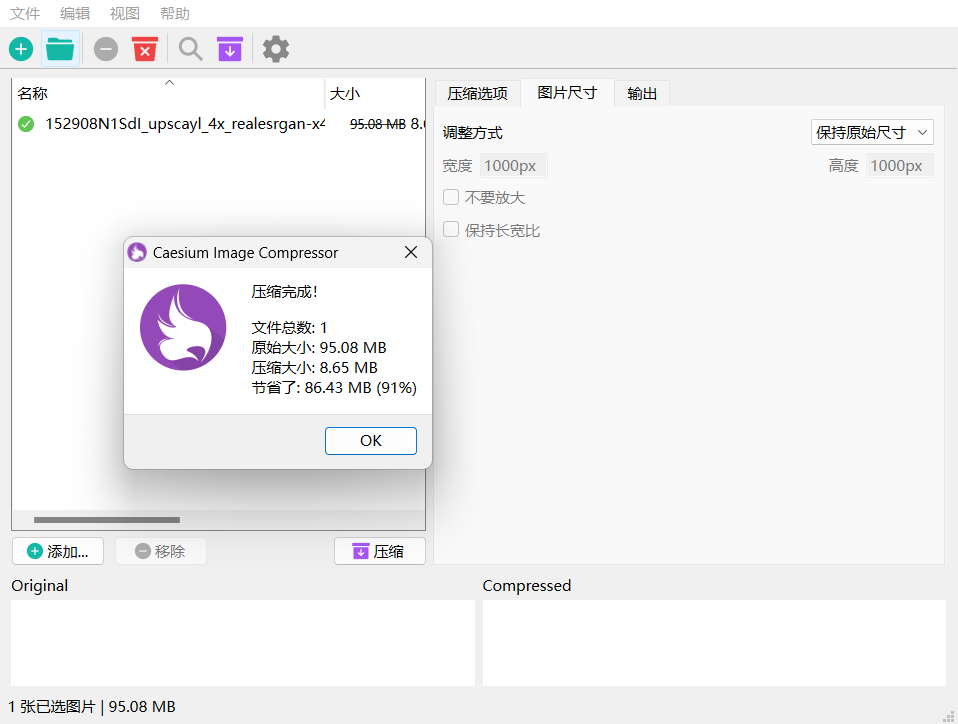Open settings with the gear icon
The image size is (958, 724).
point(276,49)
